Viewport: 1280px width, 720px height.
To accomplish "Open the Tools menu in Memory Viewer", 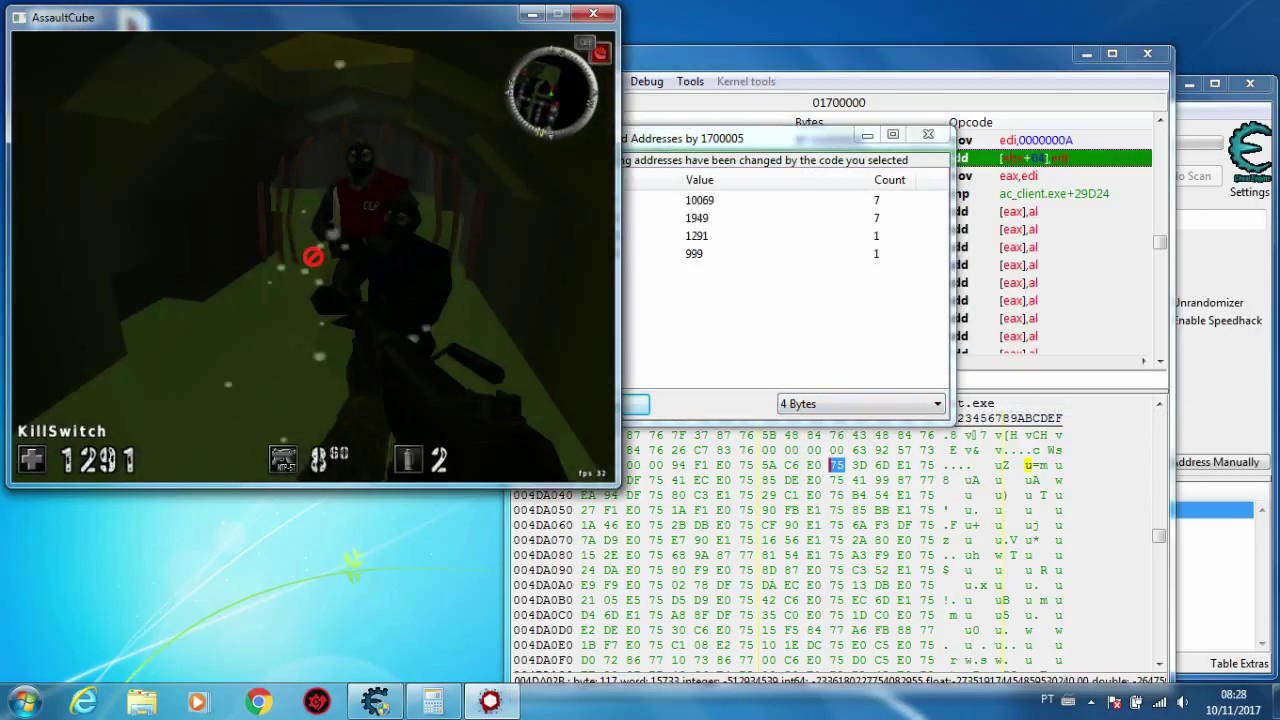I will click(x=690, y=81).
